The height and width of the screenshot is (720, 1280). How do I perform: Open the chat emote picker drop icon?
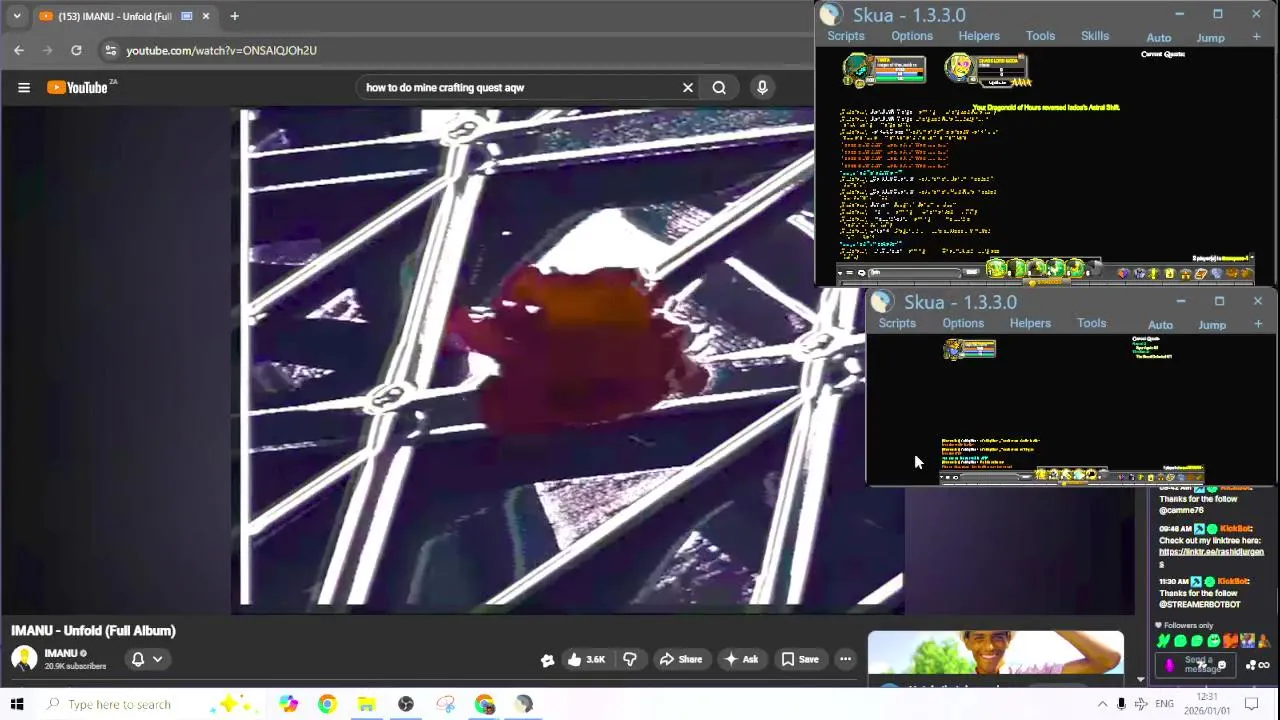pos(1169,665)
